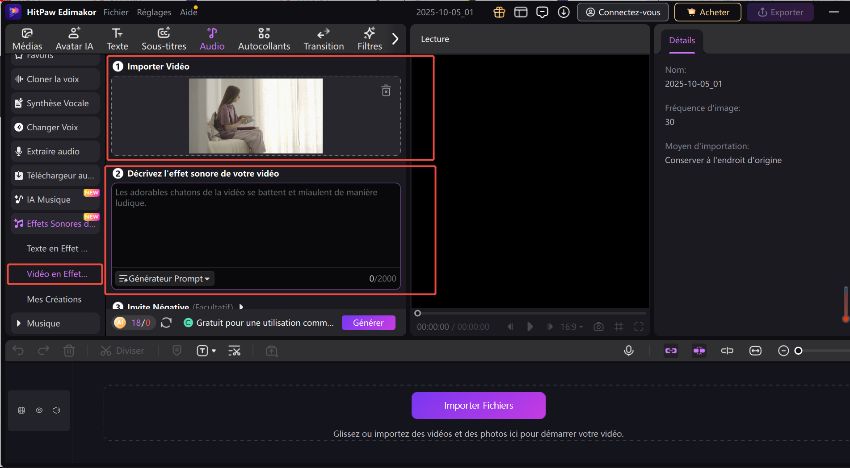Change the window layout icon

pos(520,12)
